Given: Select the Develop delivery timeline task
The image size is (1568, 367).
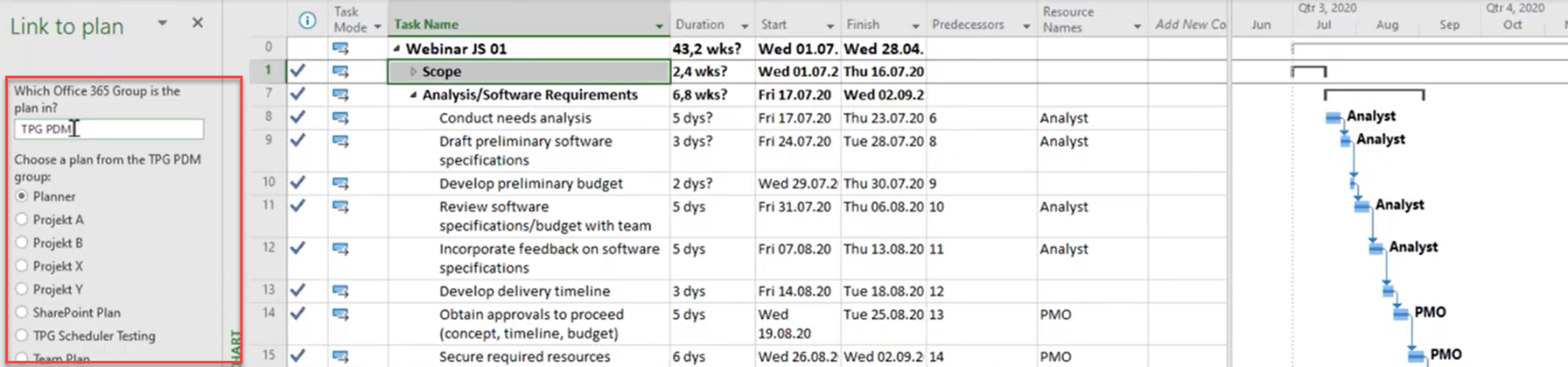Looking at the screenshot, I should click(524, 291).
